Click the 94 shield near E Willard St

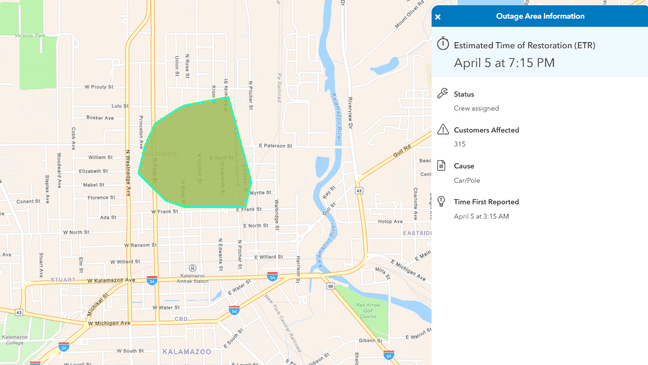pyautogui.click(x=272, y=276)
